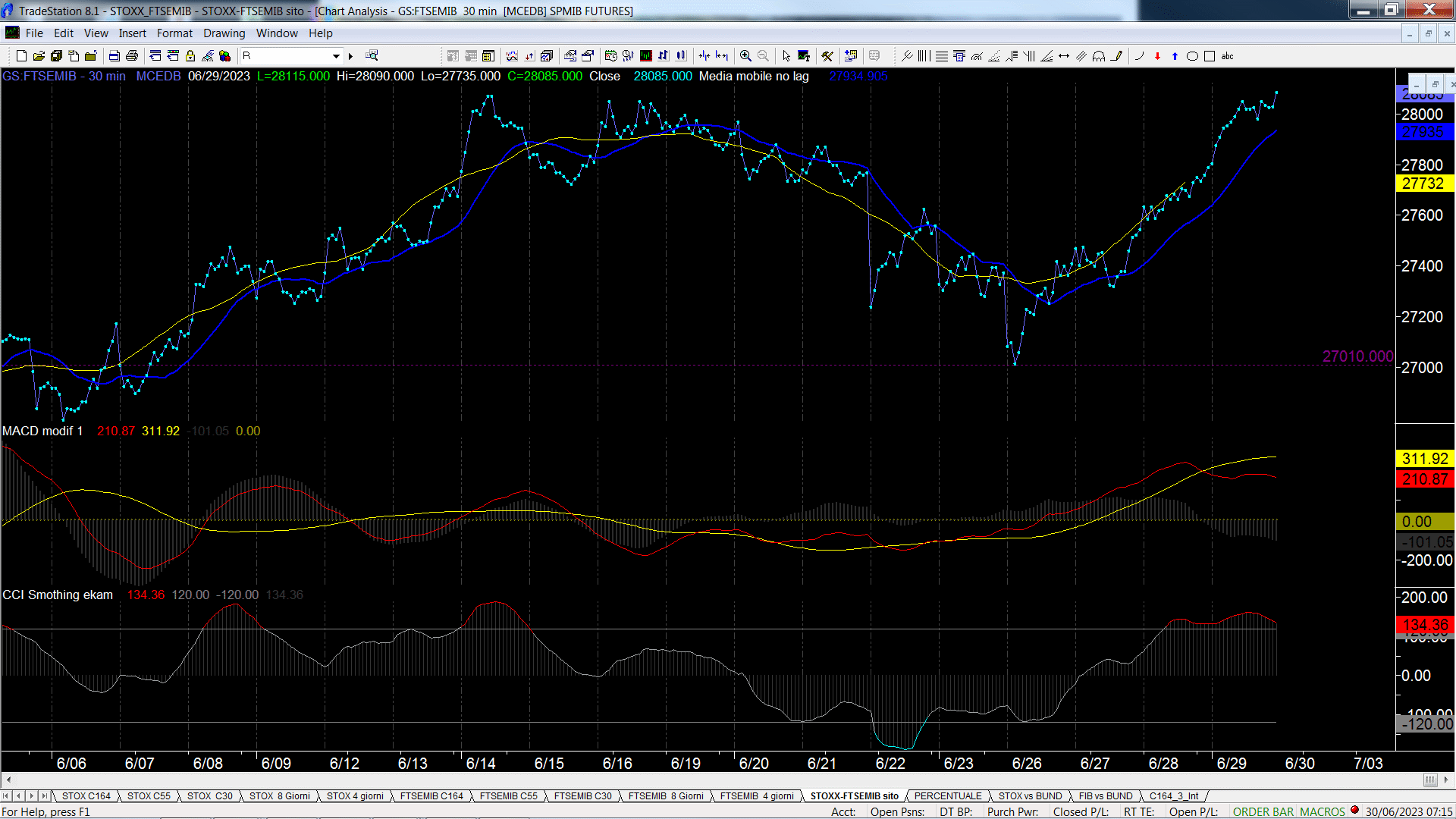Image resolution: width=1456 pixels, height=819 pixels.
Task: Switch to the STOX C30 tab
Action: [x=209, y=795]
